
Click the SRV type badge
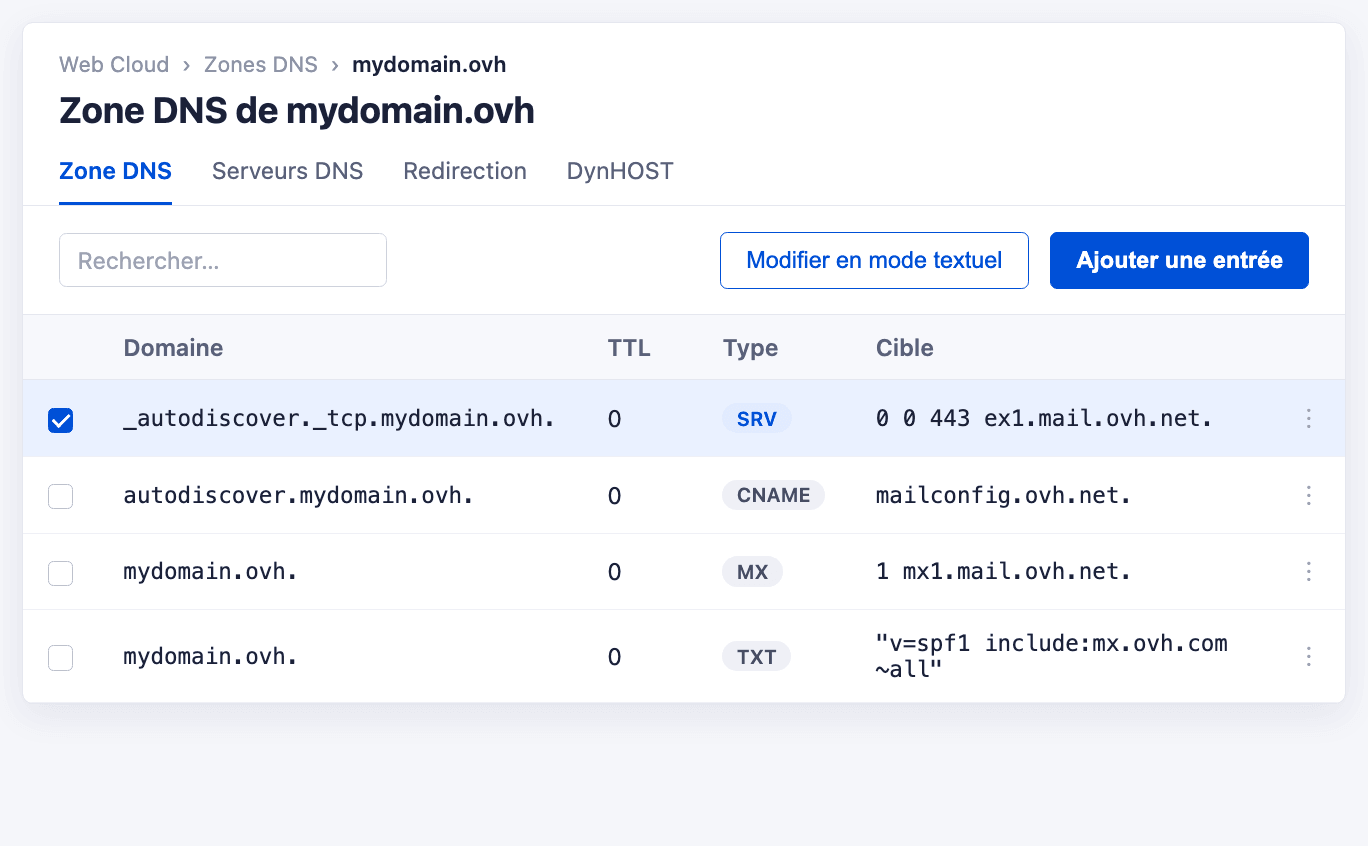pos(756,419)
